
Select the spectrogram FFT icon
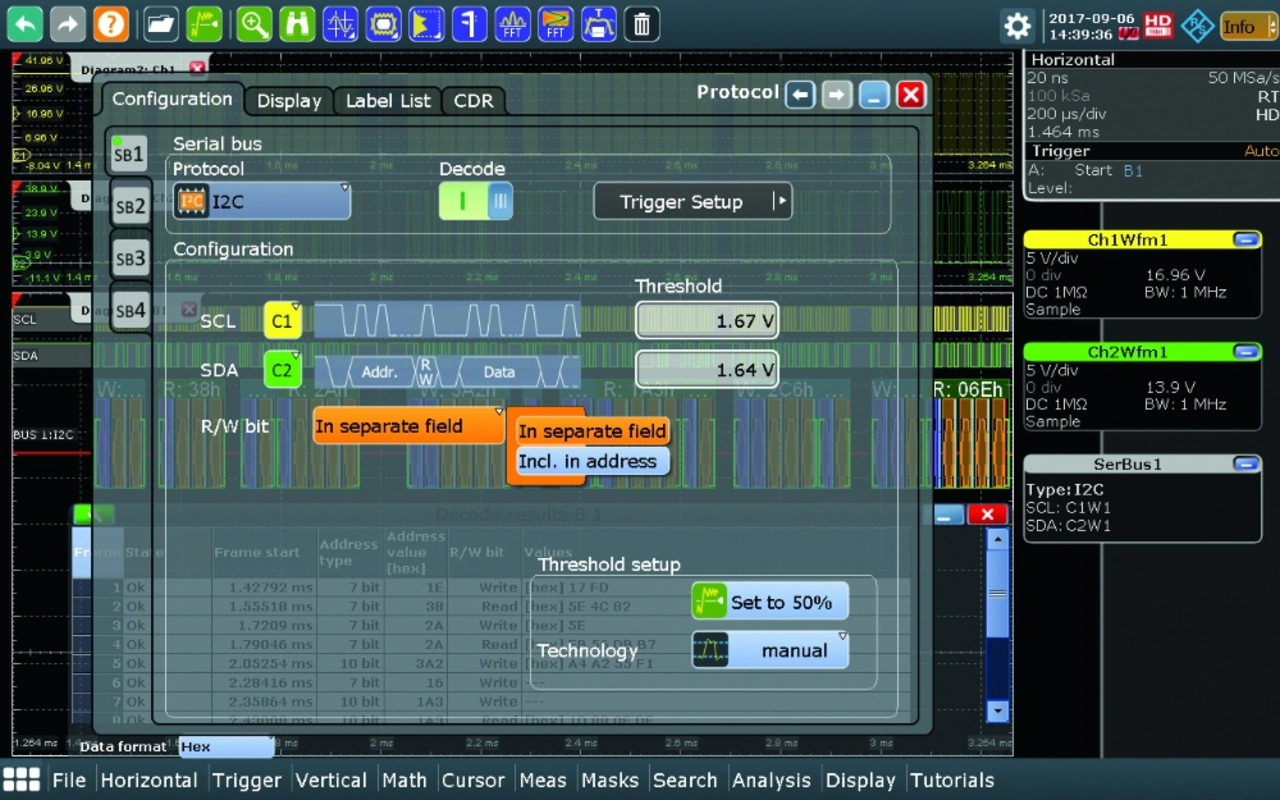point(555,23)
